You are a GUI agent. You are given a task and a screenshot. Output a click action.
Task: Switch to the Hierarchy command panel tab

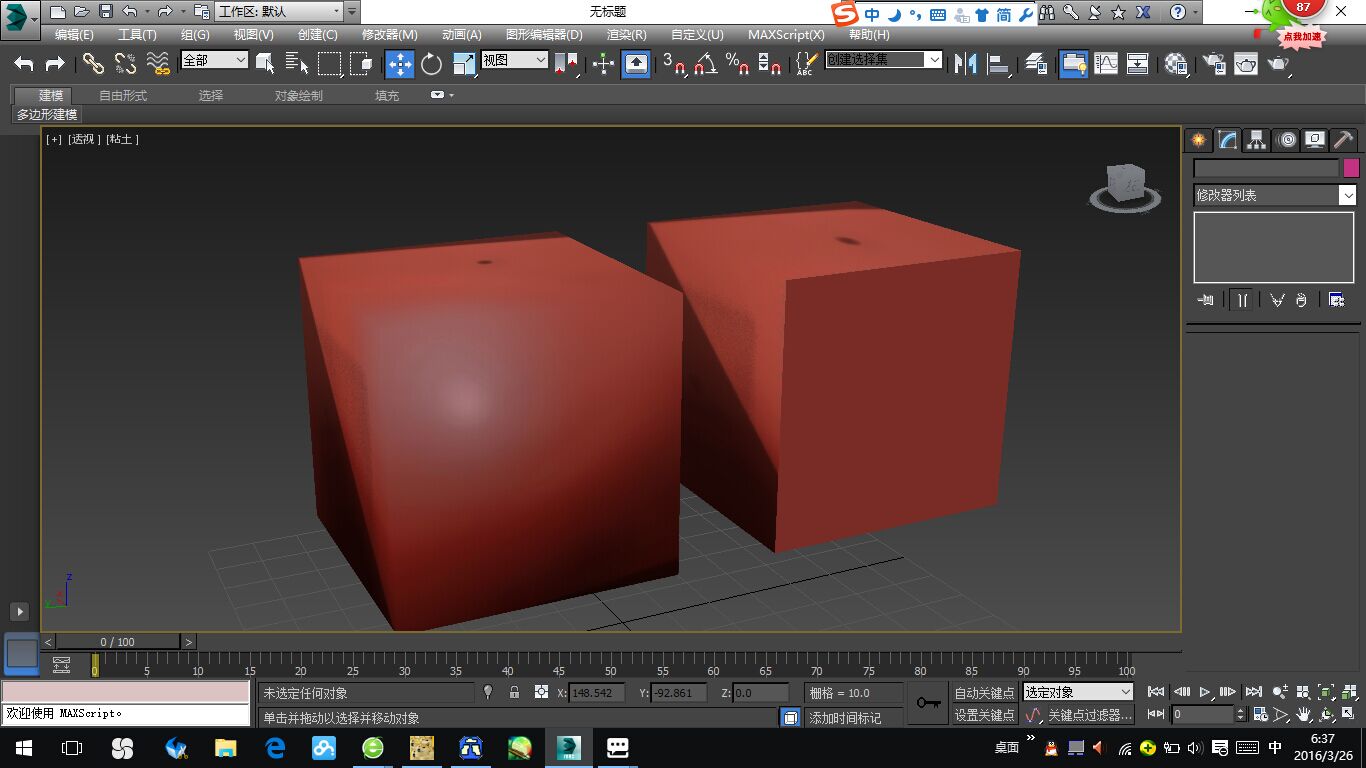click(1256, 140)
